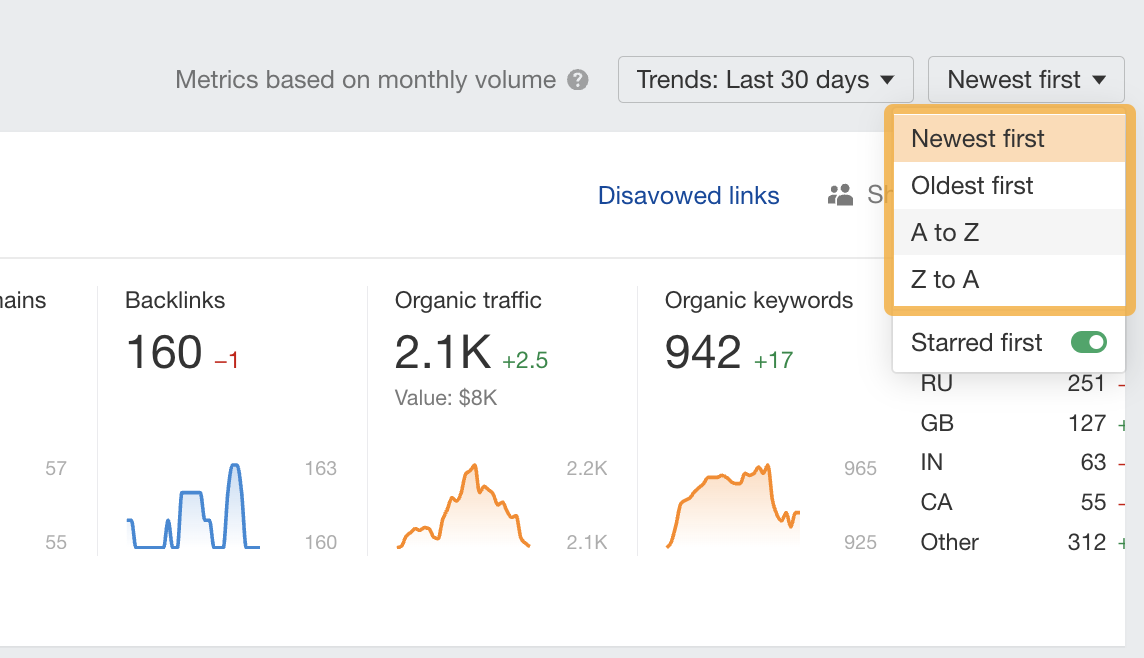Open the Disavowed links page

point(688,196)
